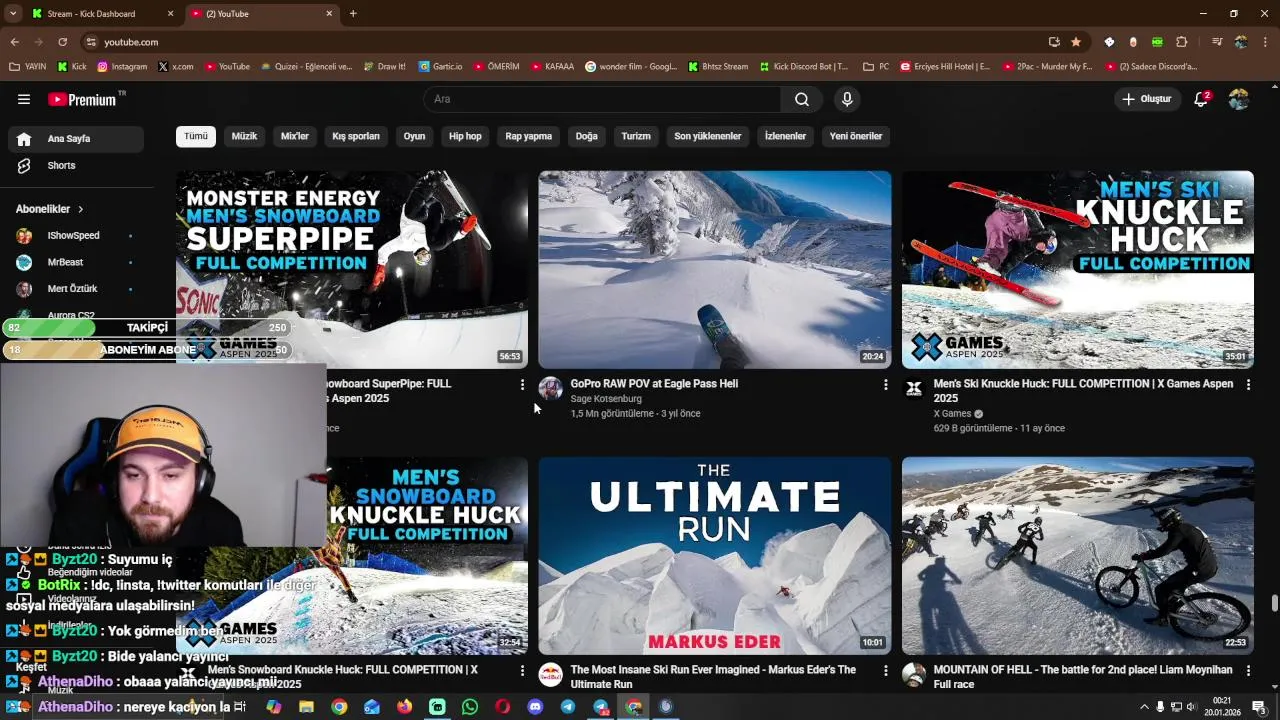1280x720 pixels.
Task: Open the Instagram bookmark
Action: pyautogui.click(x=122, y=67)
